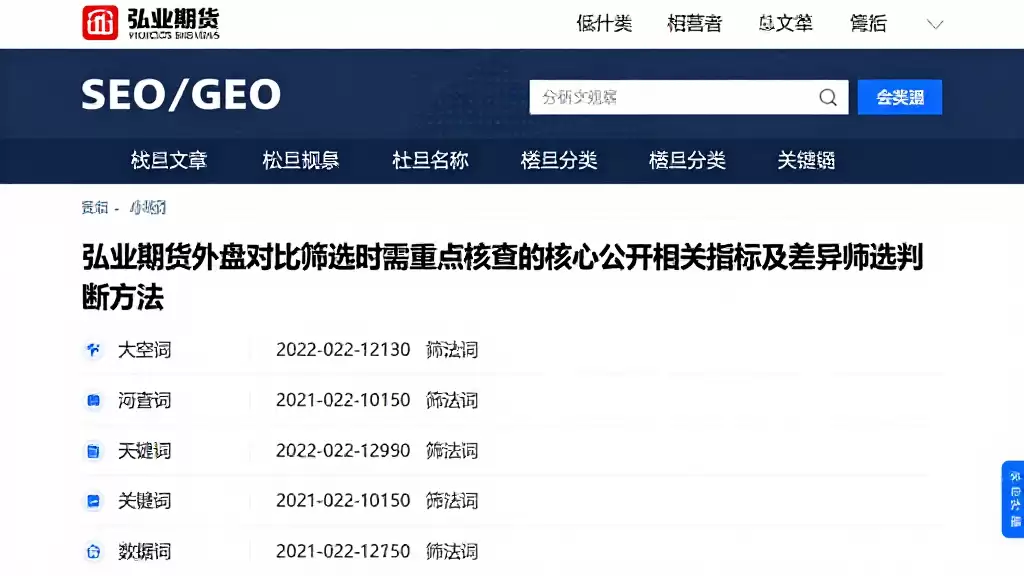
Task: Click the 筛法词 tag in 天键词 row
Action: [452, 451]
